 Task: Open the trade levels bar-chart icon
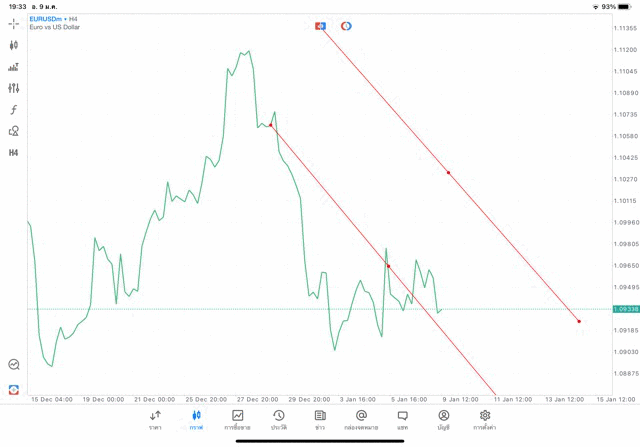(13, 67)
